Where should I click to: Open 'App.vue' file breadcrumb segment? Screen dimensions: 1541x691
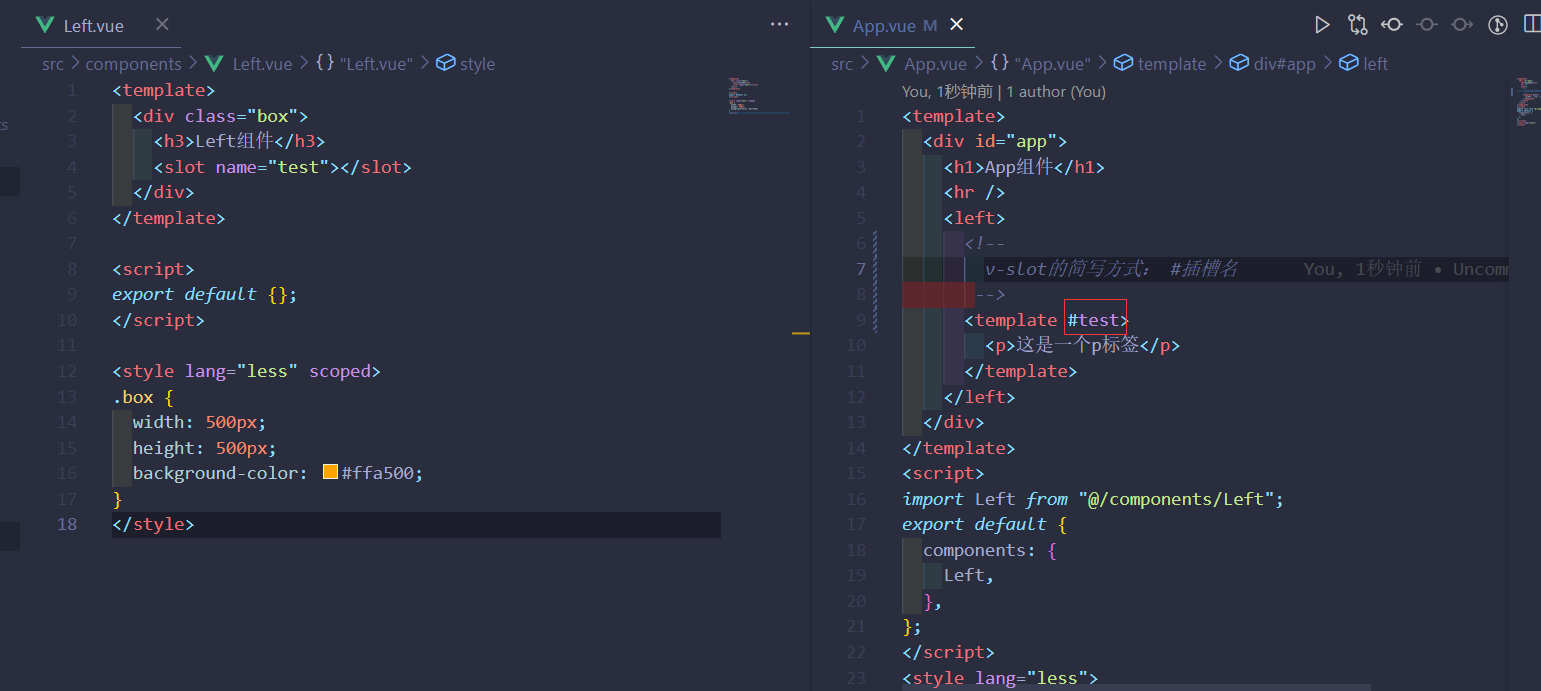(936, 64)
